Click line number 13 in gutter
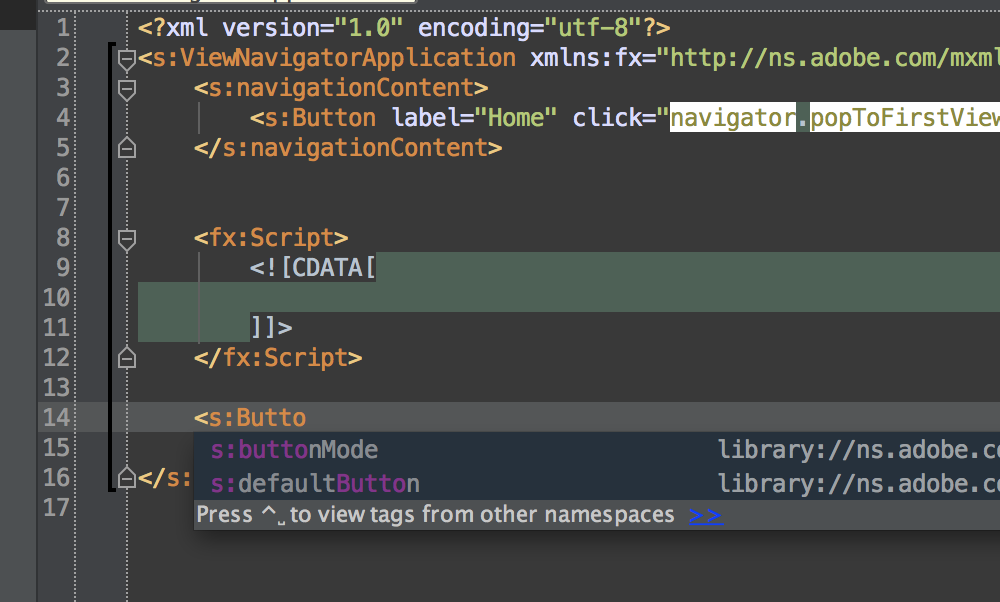Viewport: 1000px width, 602px height. pyautogui.click(x=56, y=388)
